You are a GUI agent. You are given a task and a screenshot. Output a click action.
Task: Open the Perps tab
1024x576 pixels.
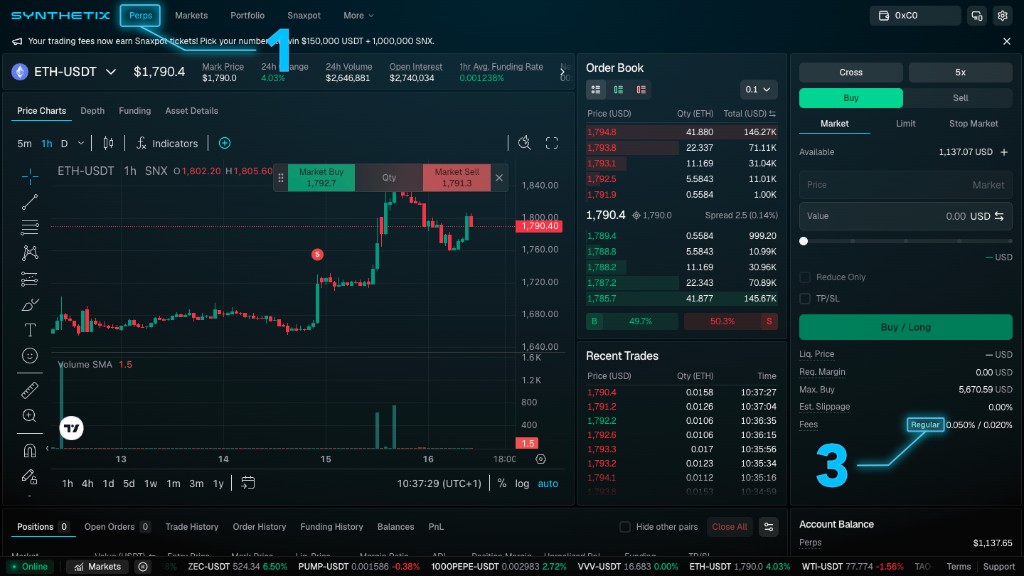coord(140,16)
